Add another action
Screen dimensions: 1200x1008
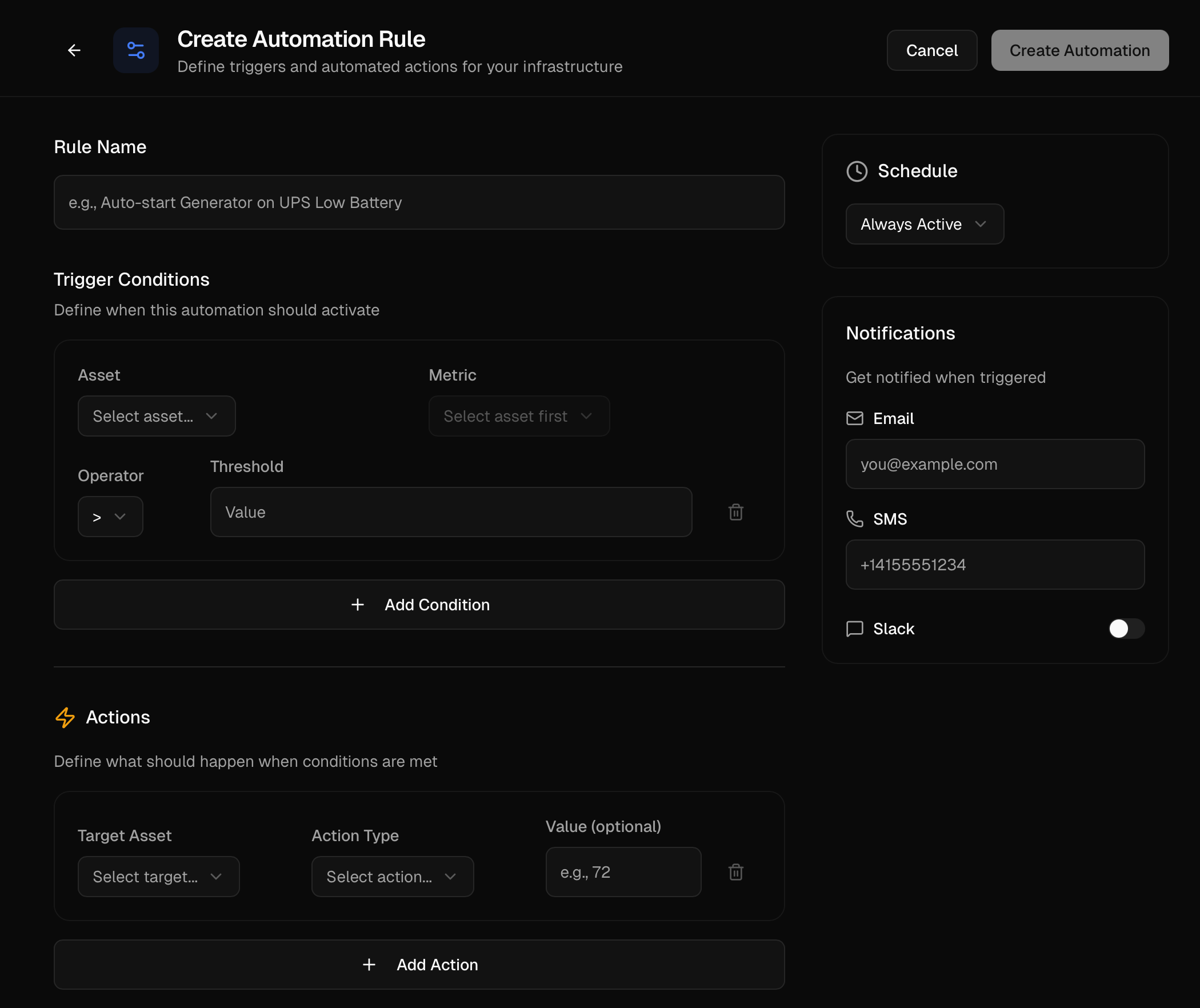419,965
